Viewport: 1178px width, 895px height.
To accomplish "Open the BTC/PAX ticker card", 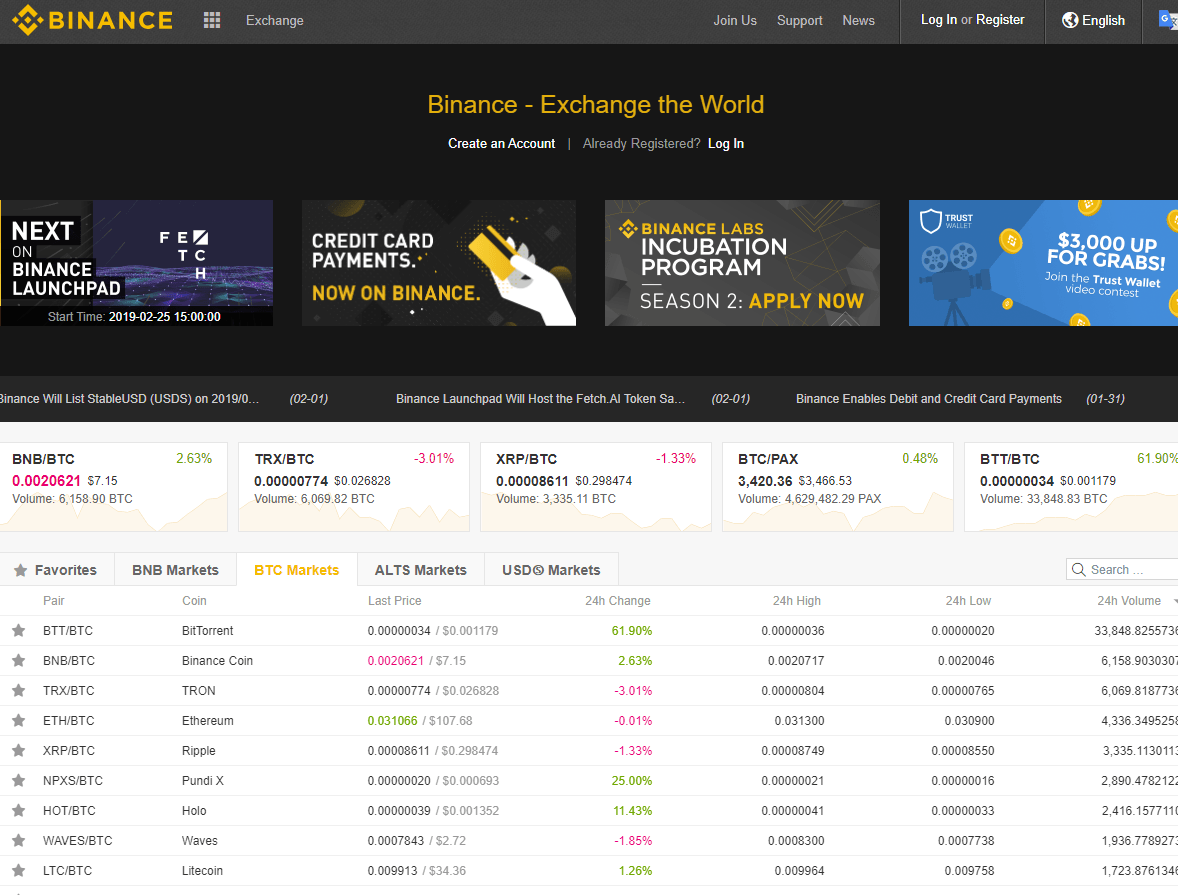I will [838, 487].
